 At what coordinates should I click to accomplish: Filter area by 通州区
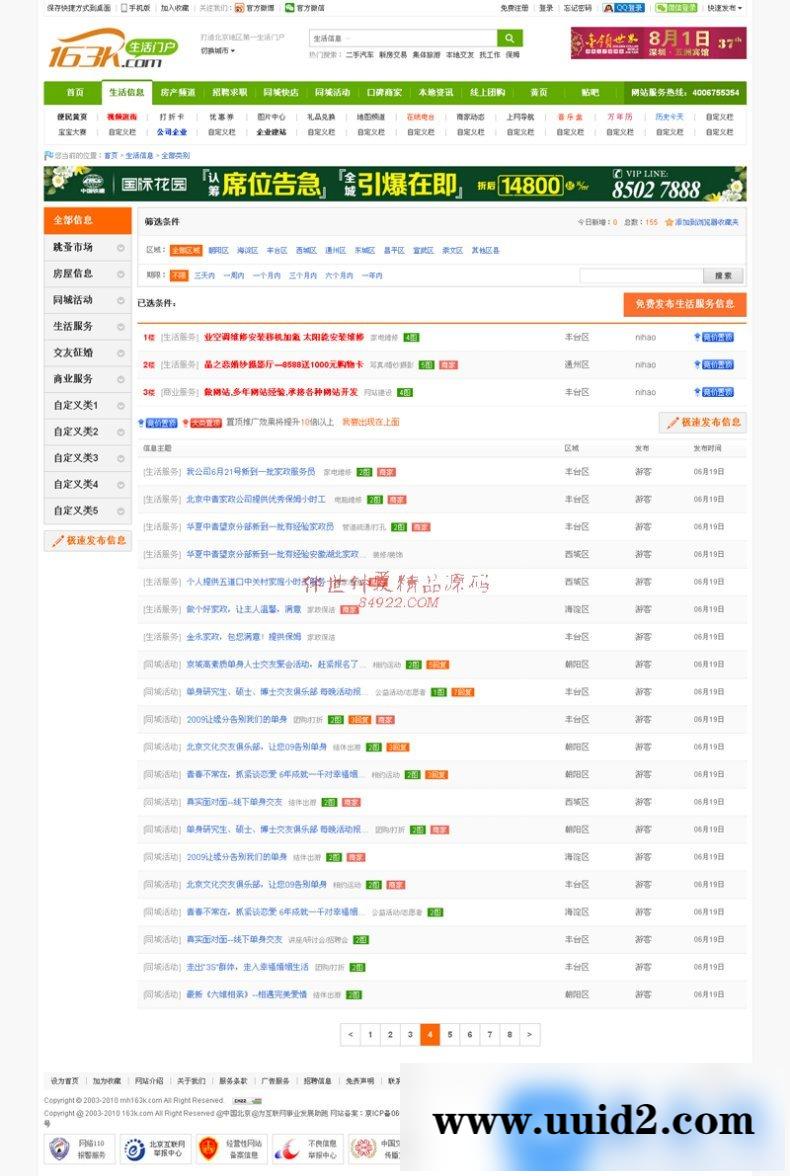point(335,250)
